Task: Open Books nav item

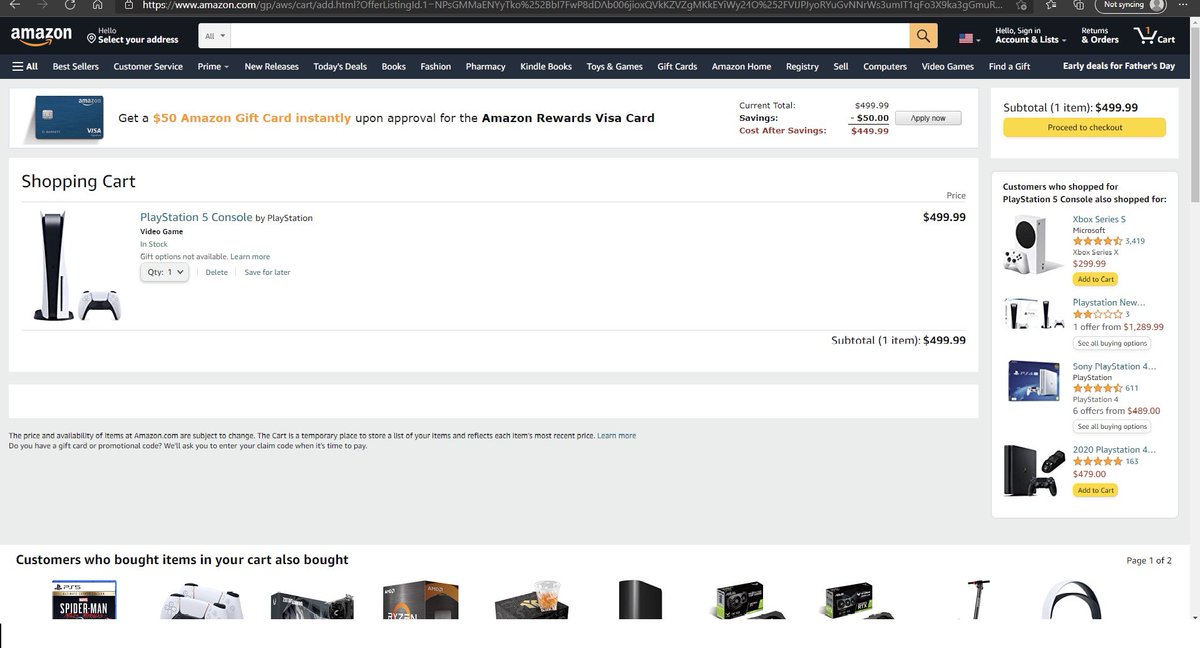Action: pyautogui.click(x=393, y=67)
